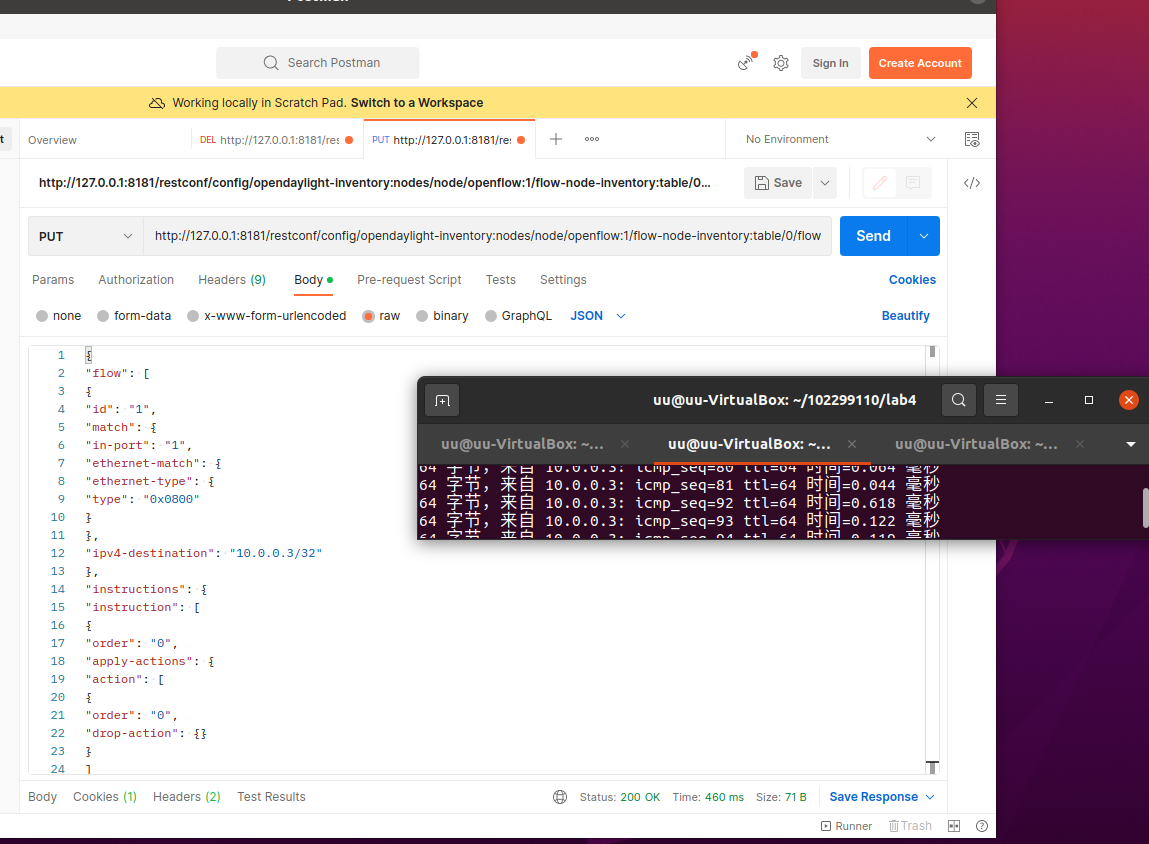Click Create Account button
The image size is (1149, 844).
coord(920,63)
